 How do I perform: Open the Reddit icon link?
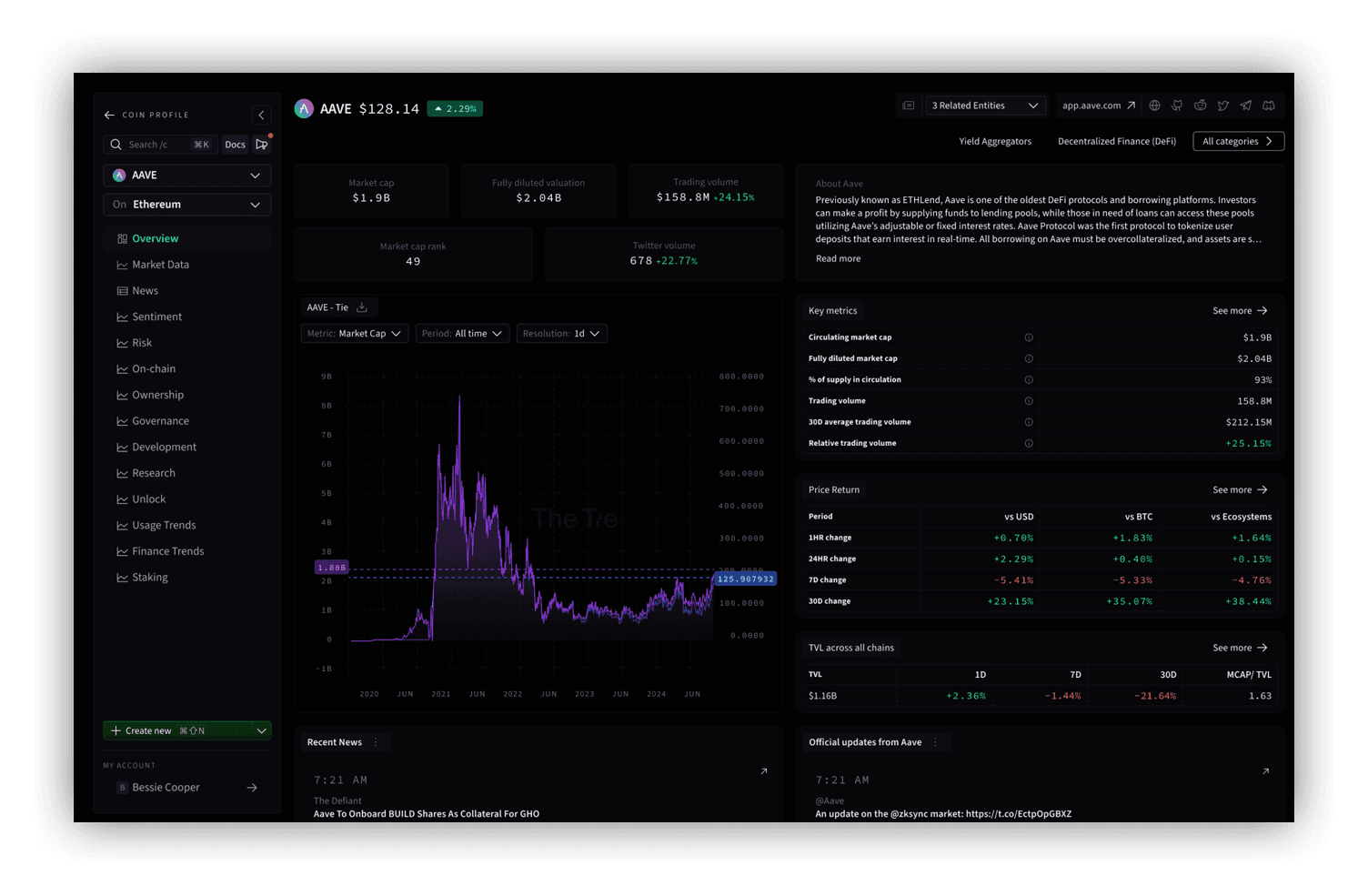pyautogui.click(x=1200, y=106)
